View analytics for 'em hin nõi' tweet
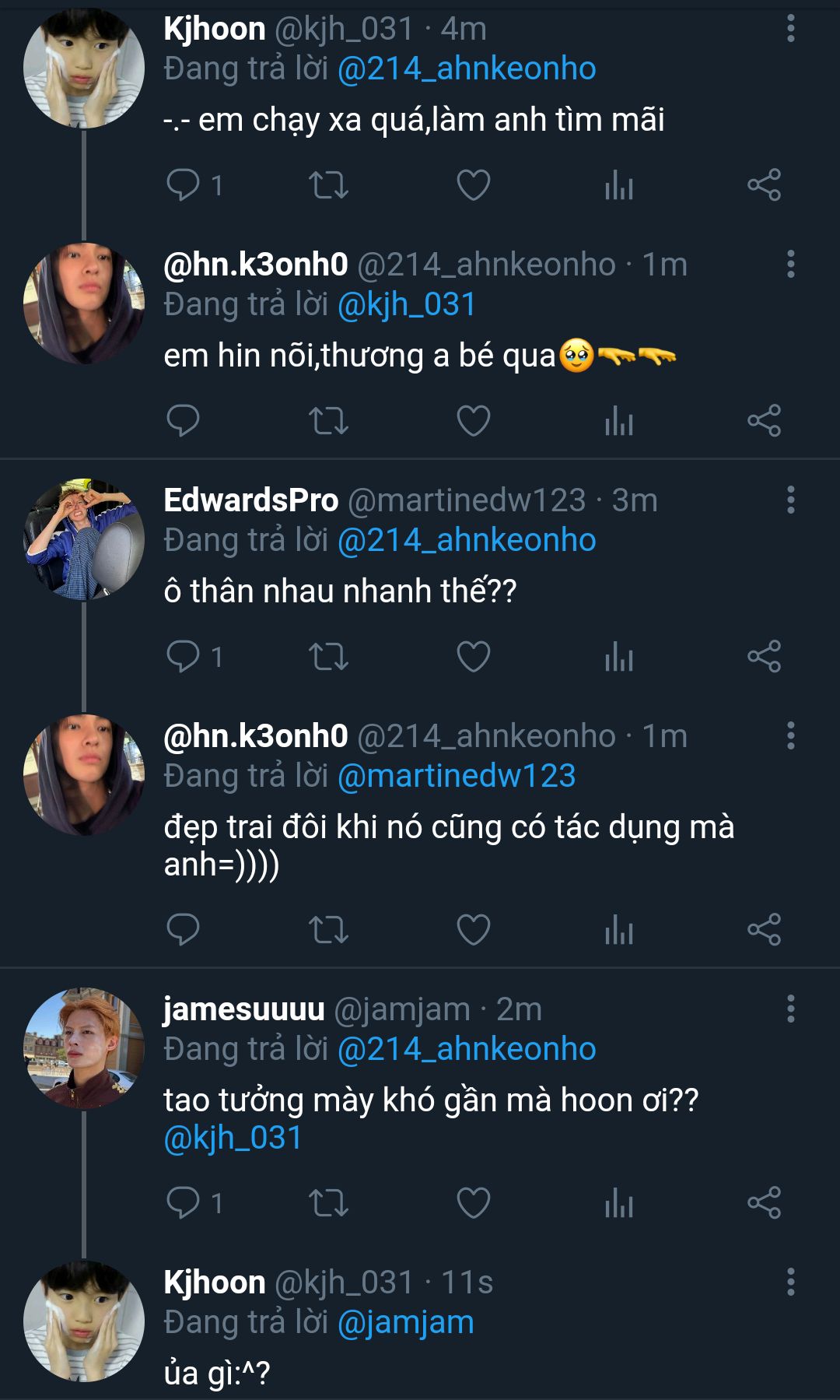Viewport: 840px width, 1400px height. (x=619, y=421)
